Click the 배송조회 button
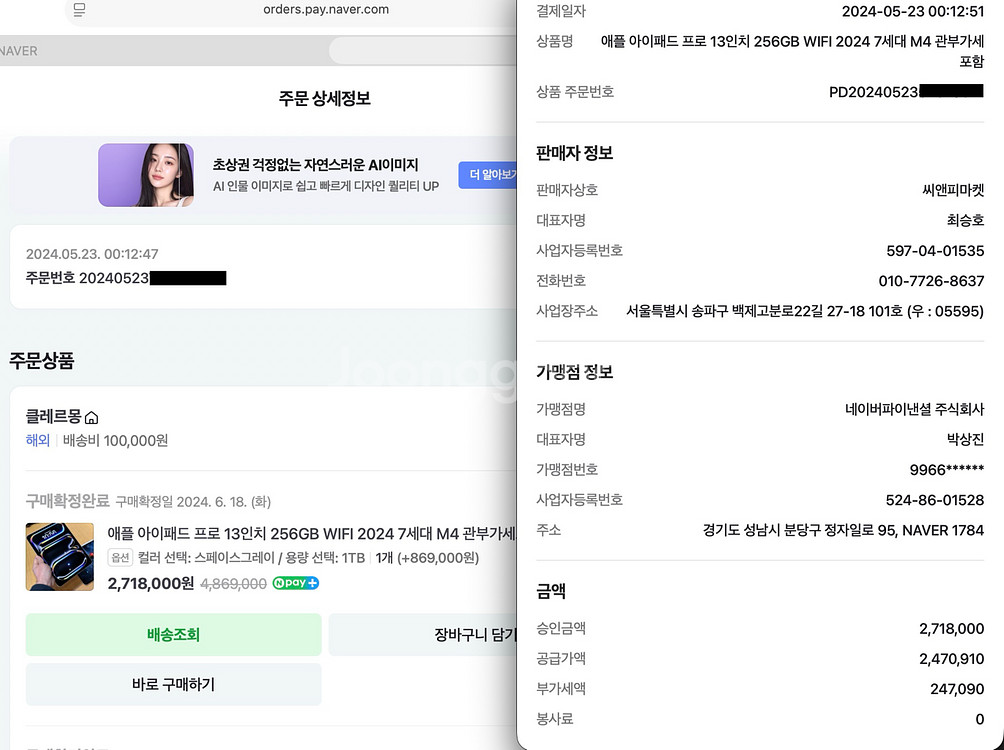Image resolution: width=1004 pixels, height=750 pixels. pos(174,635)
